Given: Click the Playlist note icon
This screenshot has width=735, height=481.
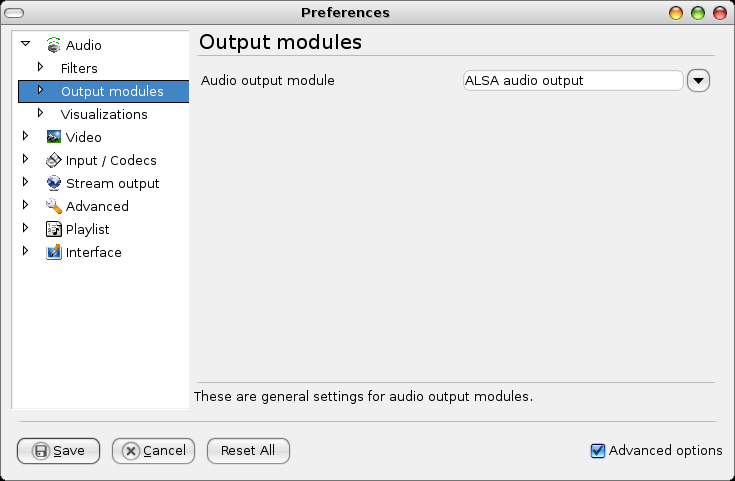Looking at the screenshot, I should pyautogui.click(x=53, y=229).
